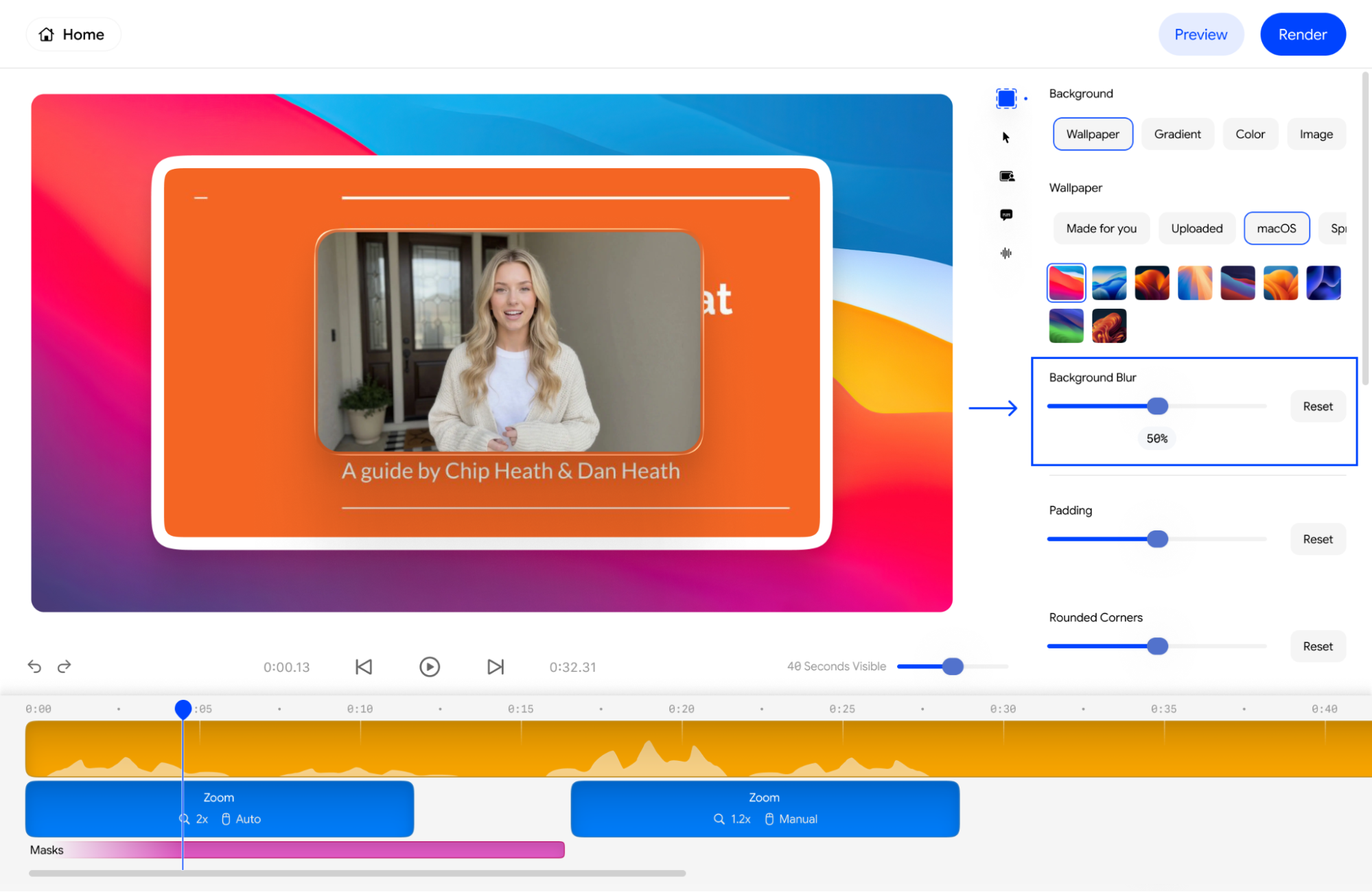Click the Background Blur slider handle
Screen dimensions: 1372x892
(x=1157, y=406)
